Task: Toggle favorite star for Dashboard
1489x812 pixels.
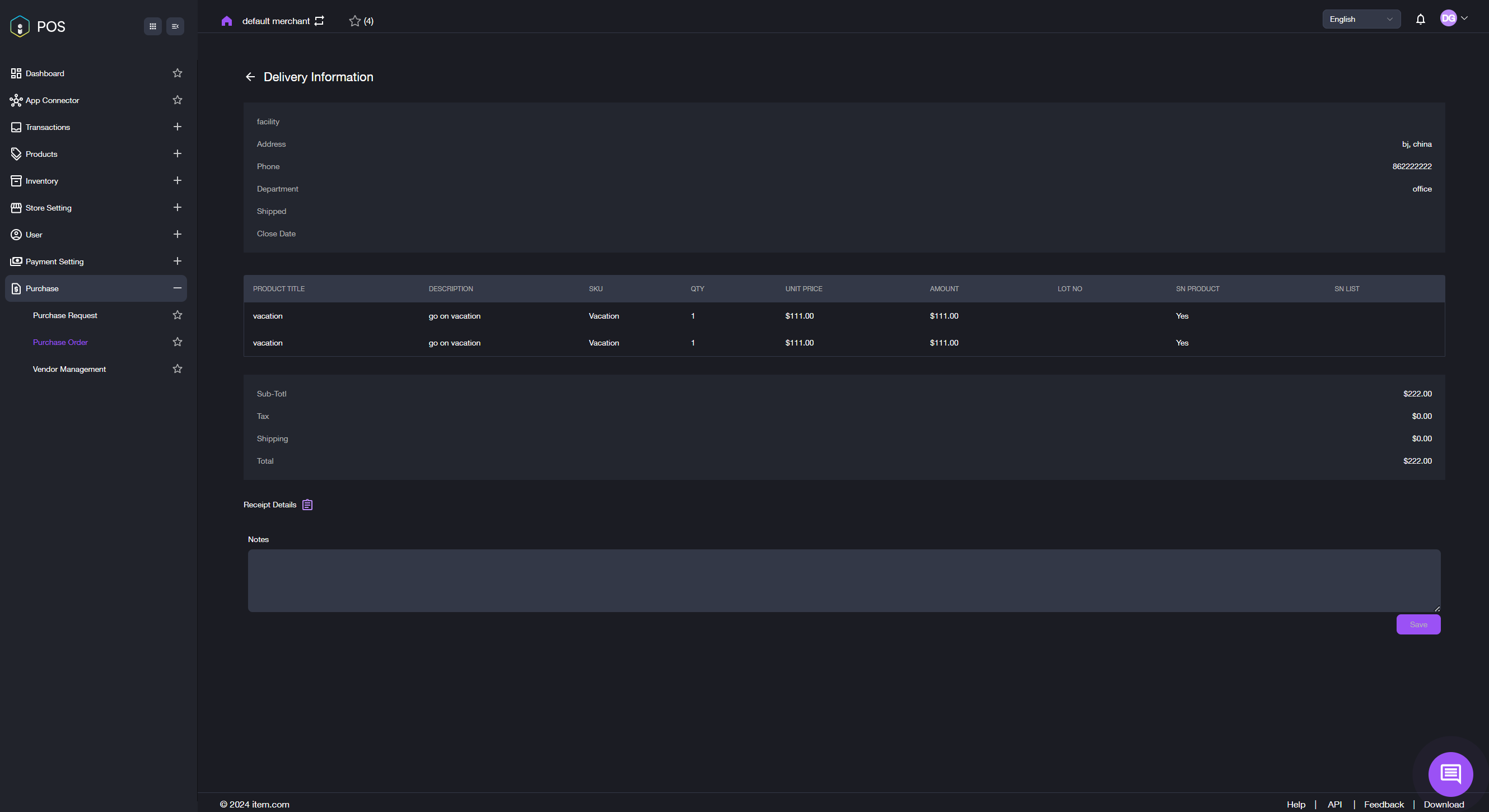Action: click(178, 73)
